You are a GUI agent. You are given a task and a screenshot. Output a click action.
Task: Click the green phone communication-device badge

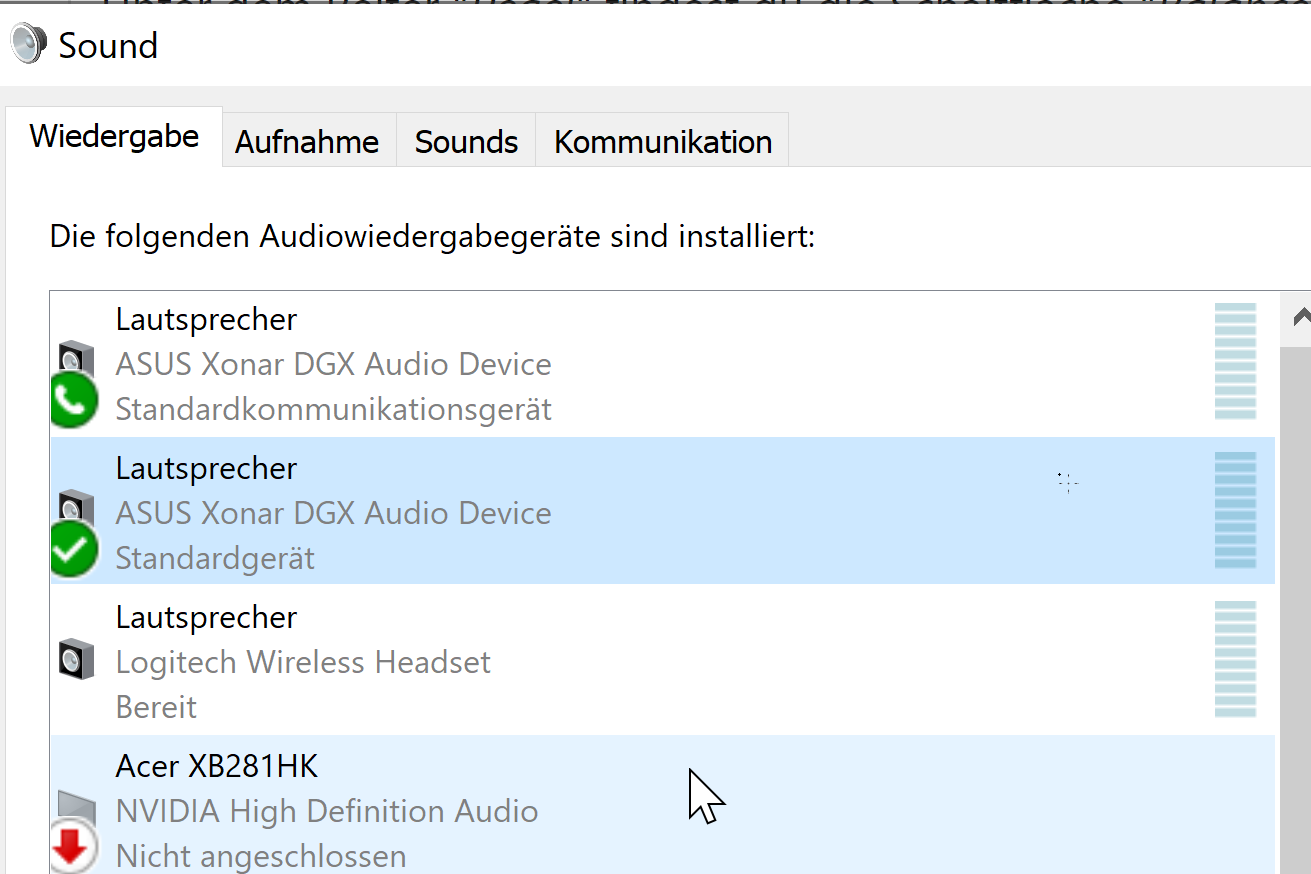74,401
